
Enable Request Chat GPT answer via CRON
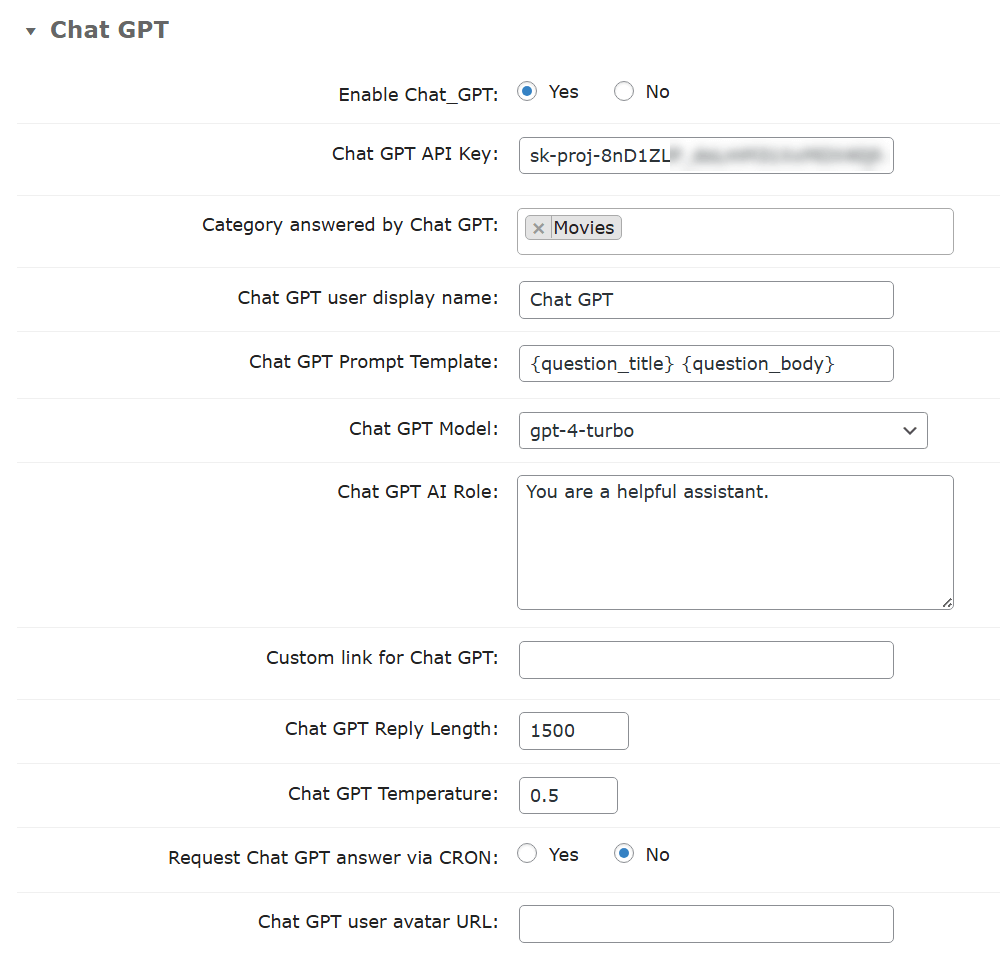(526, 854)
